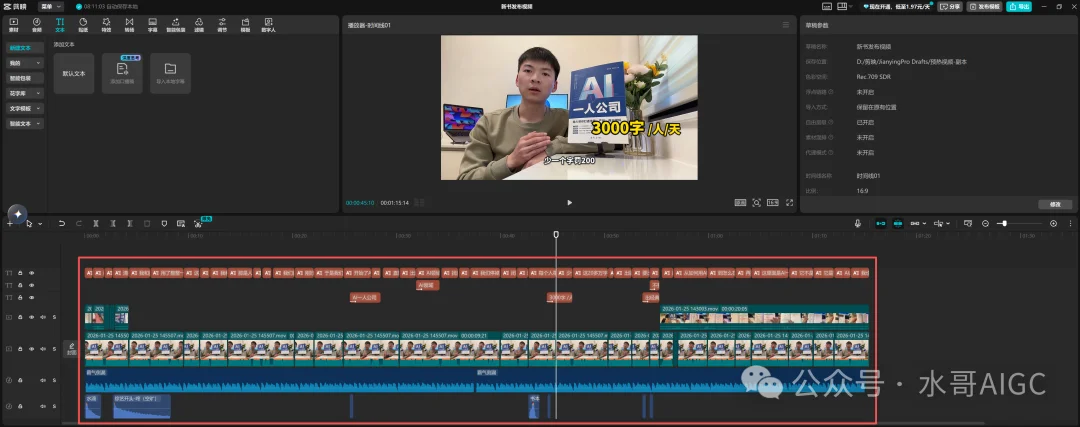Switch to the 文本 text tab
This screenshot has height=427, width=1080.
pyautogui.click(x=60, y=25)
